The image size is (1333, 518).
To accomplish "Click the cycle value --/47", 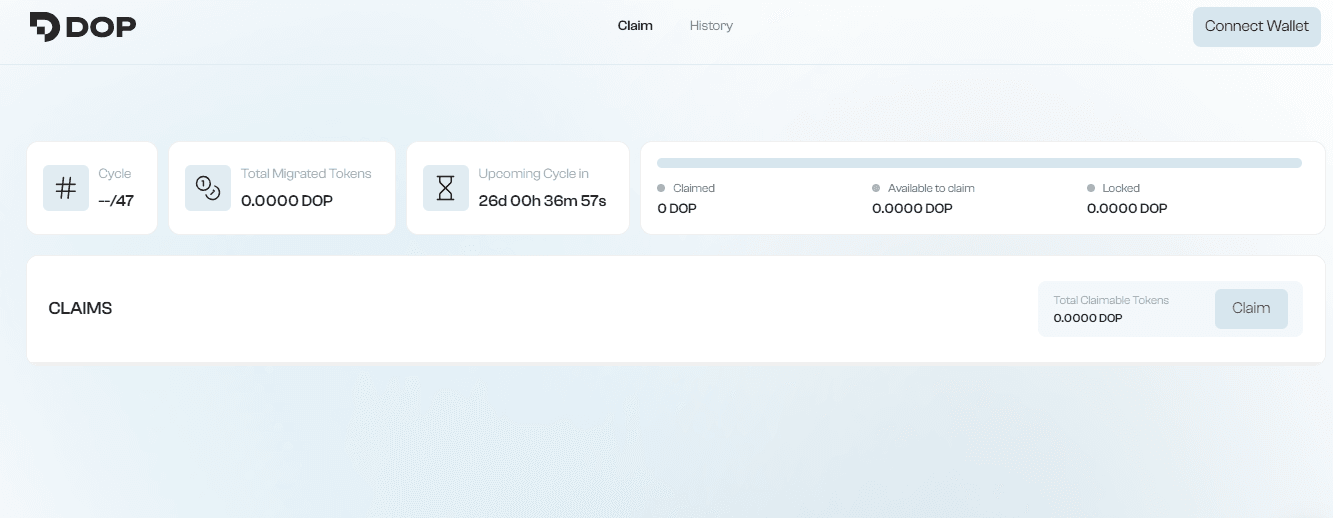I will (116, 201).
